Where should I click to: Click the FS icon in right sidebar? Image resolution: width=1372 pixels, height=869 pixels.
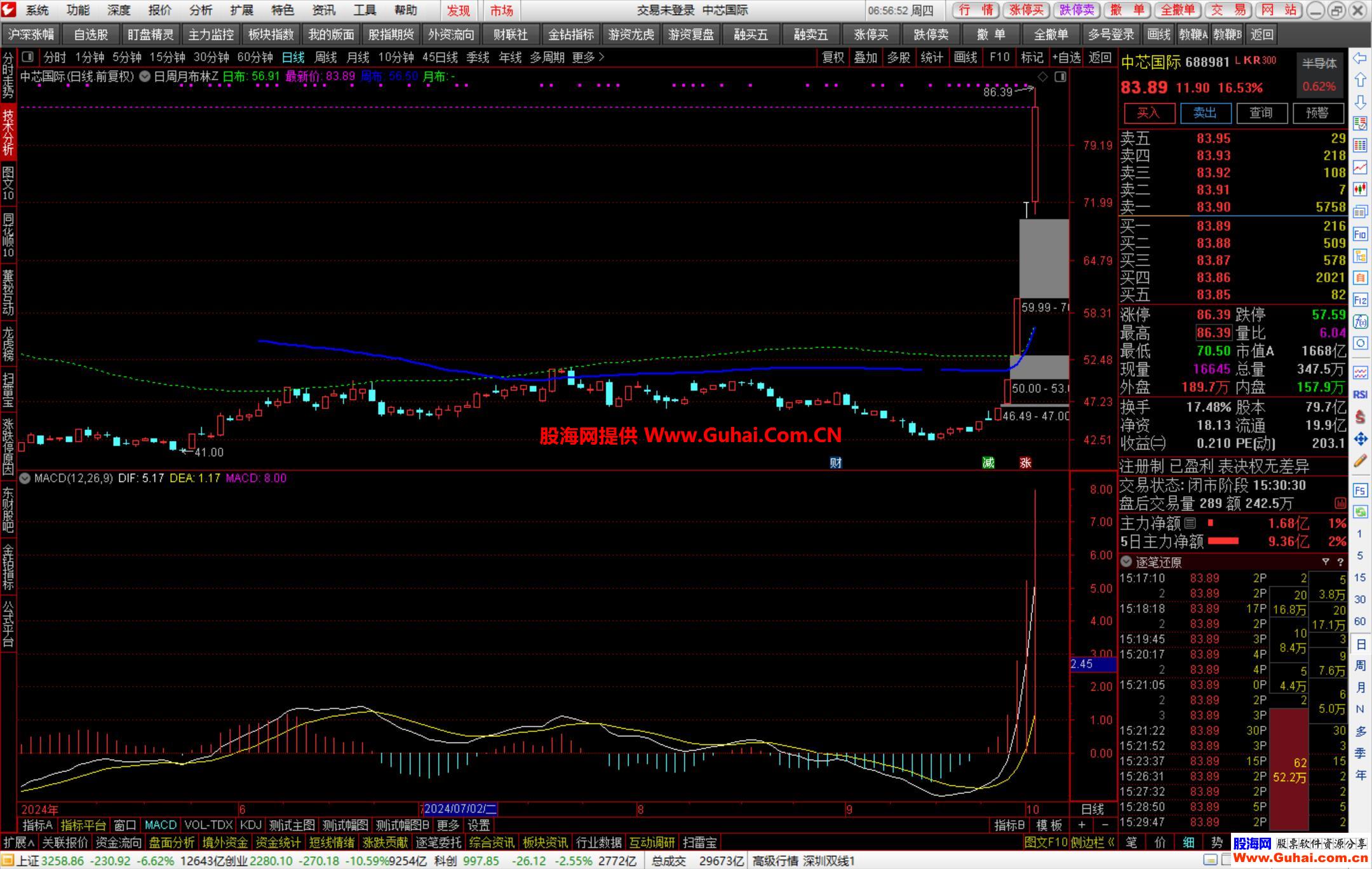1360,490
